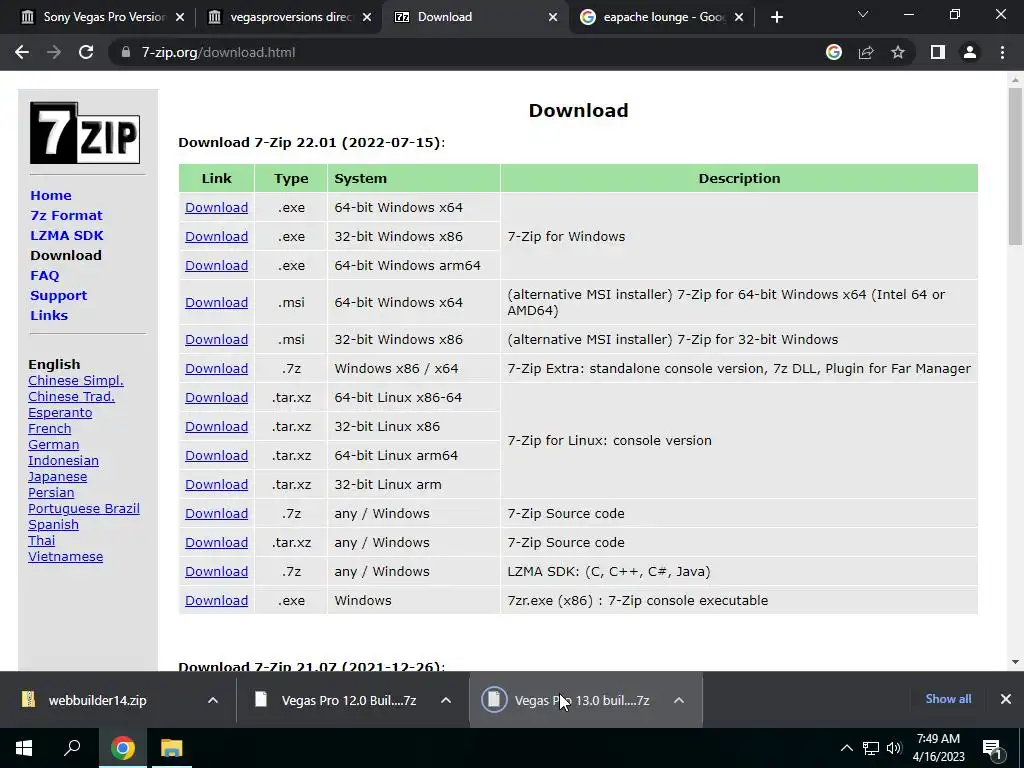Close the vegasproversions directory tab
1024x768 pixels.
click(367, 17)
